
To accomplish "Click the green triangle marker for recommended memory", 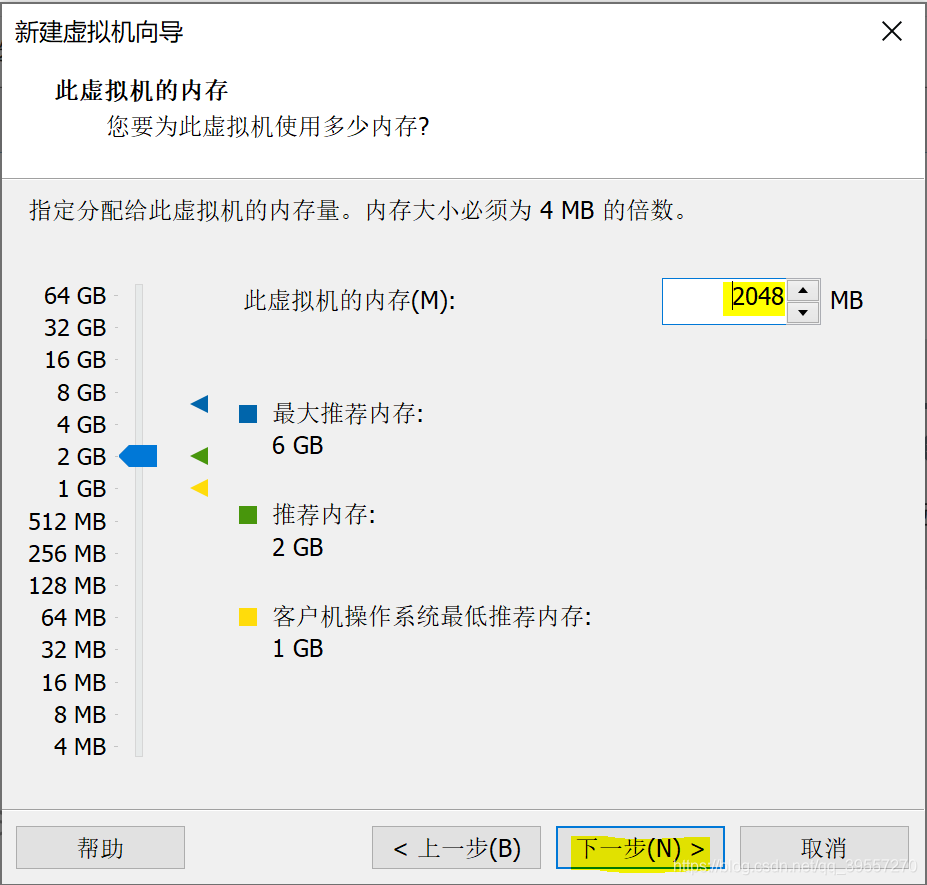I will pyautogui.click(x=199, y=456).
